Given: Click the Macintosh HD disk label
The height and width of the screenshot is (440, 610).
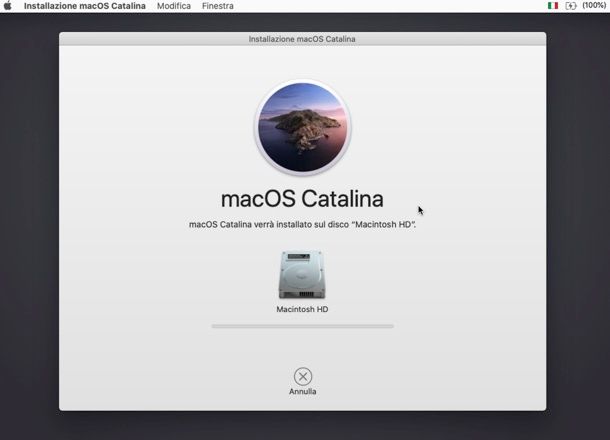Looking at the screenshot, I should pyautogui.click(x=302, y=309).
